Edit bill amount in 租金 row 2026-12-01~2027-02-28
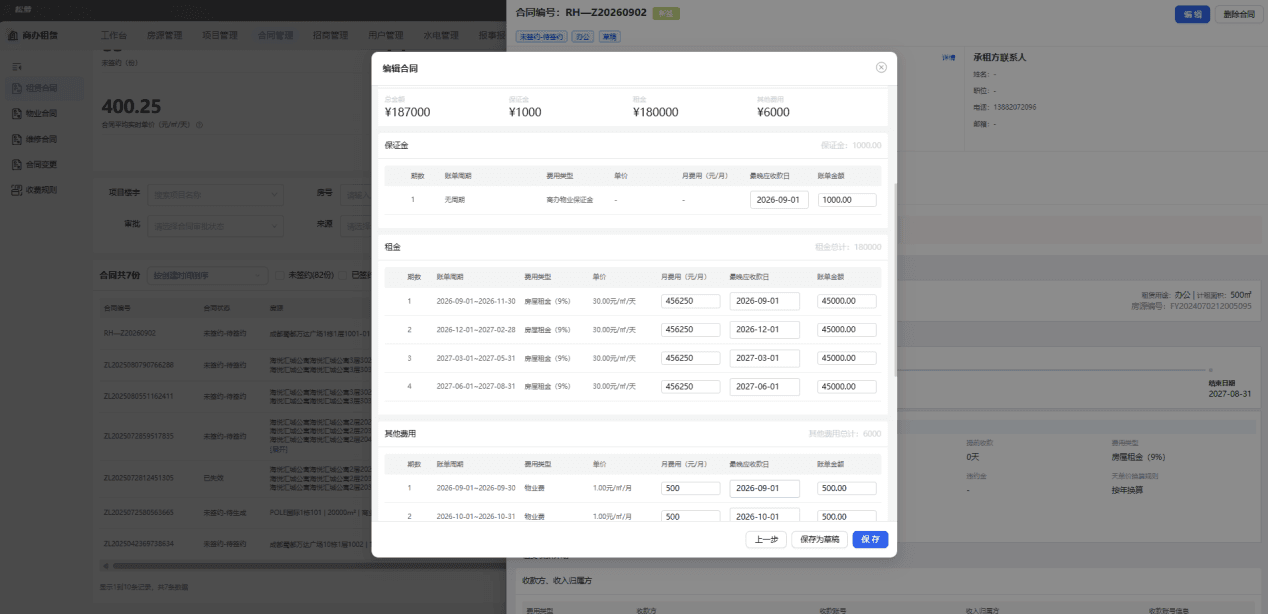1268x614 pixels. point(847,329)
